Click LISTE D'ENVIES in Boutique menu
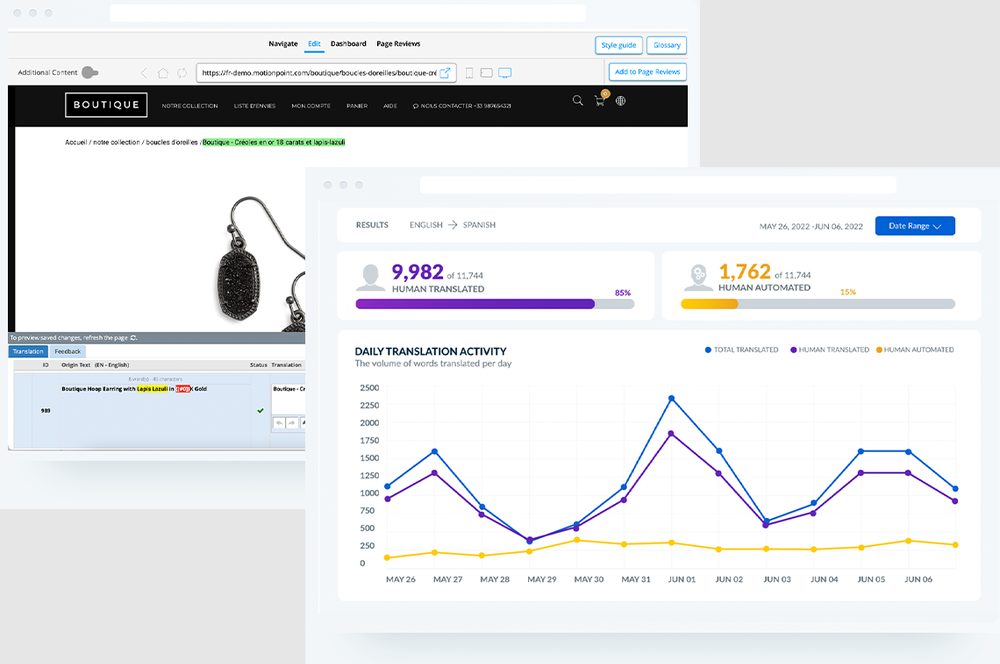The height and width of the screenshot is (664, 1000). click(x=254, y=106)
